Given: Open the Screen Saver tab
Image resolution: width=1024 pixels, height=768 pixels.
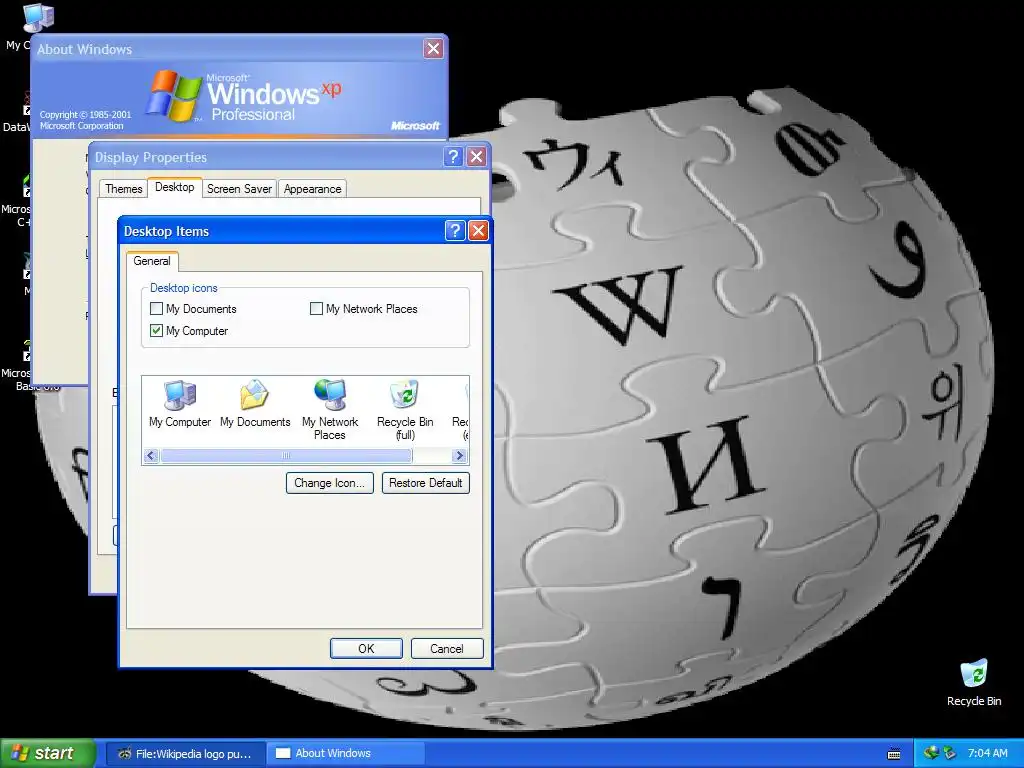Looking at the screenshot, I should [239, 189].
